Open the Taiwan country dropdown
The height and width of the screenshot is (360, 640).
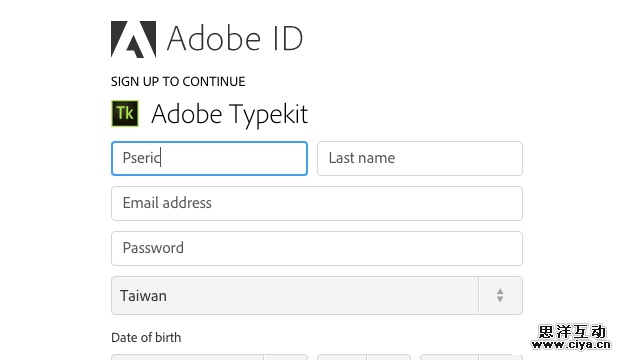point(317,296)
